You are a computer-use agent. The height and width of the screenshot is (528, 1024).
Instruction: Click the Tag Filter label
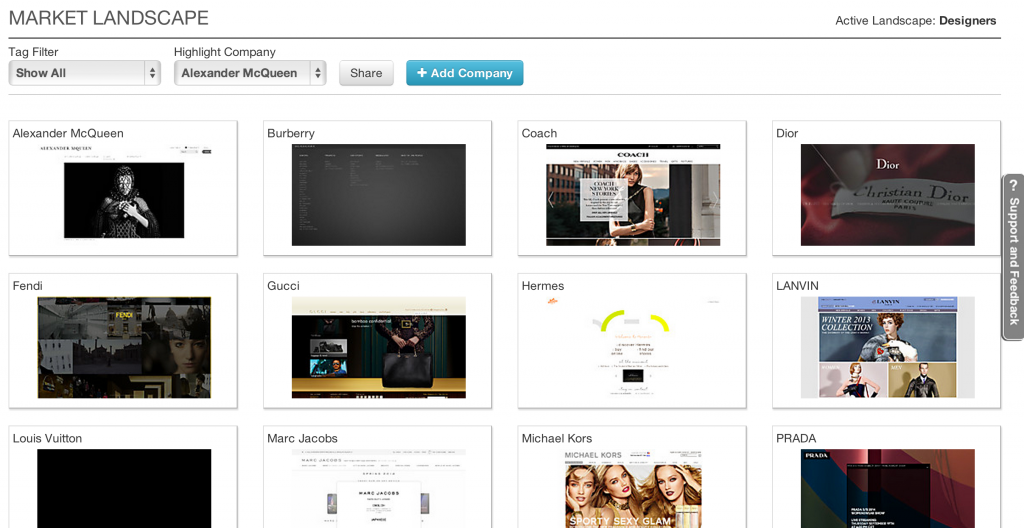33,52
